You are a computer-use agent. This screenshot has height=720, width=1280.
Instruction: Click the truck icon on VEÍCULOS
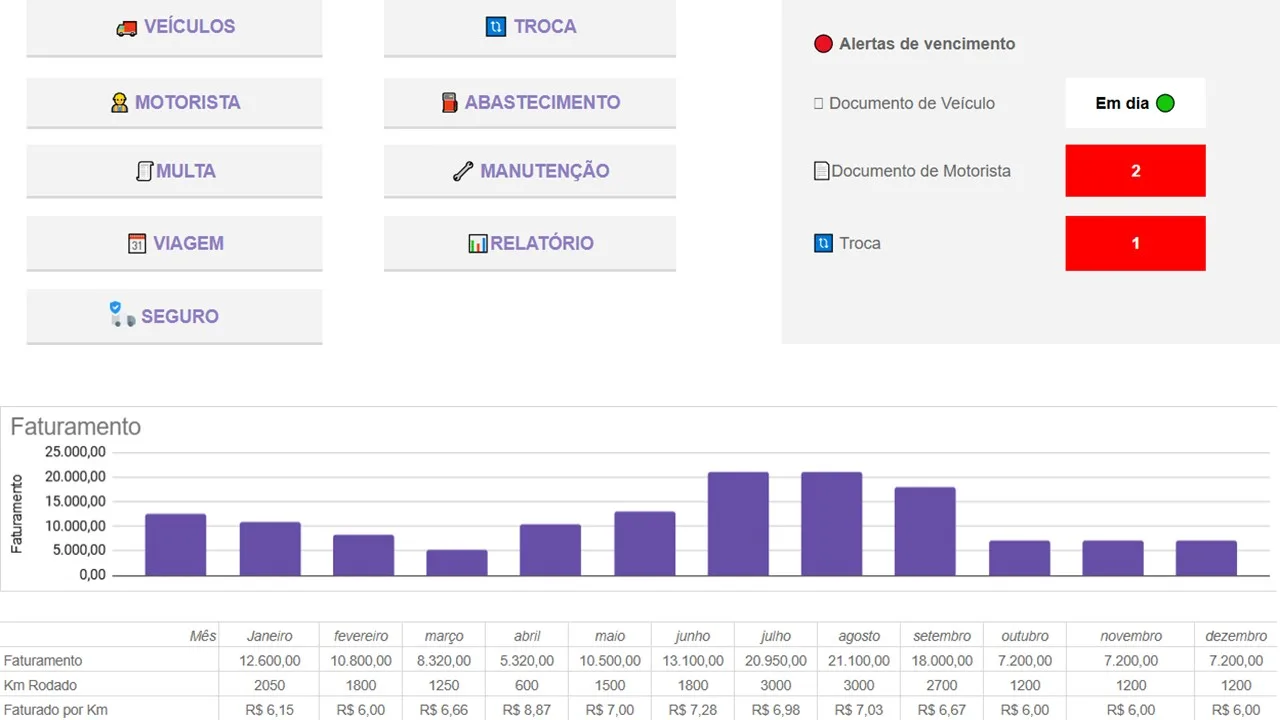pos(127,28)
